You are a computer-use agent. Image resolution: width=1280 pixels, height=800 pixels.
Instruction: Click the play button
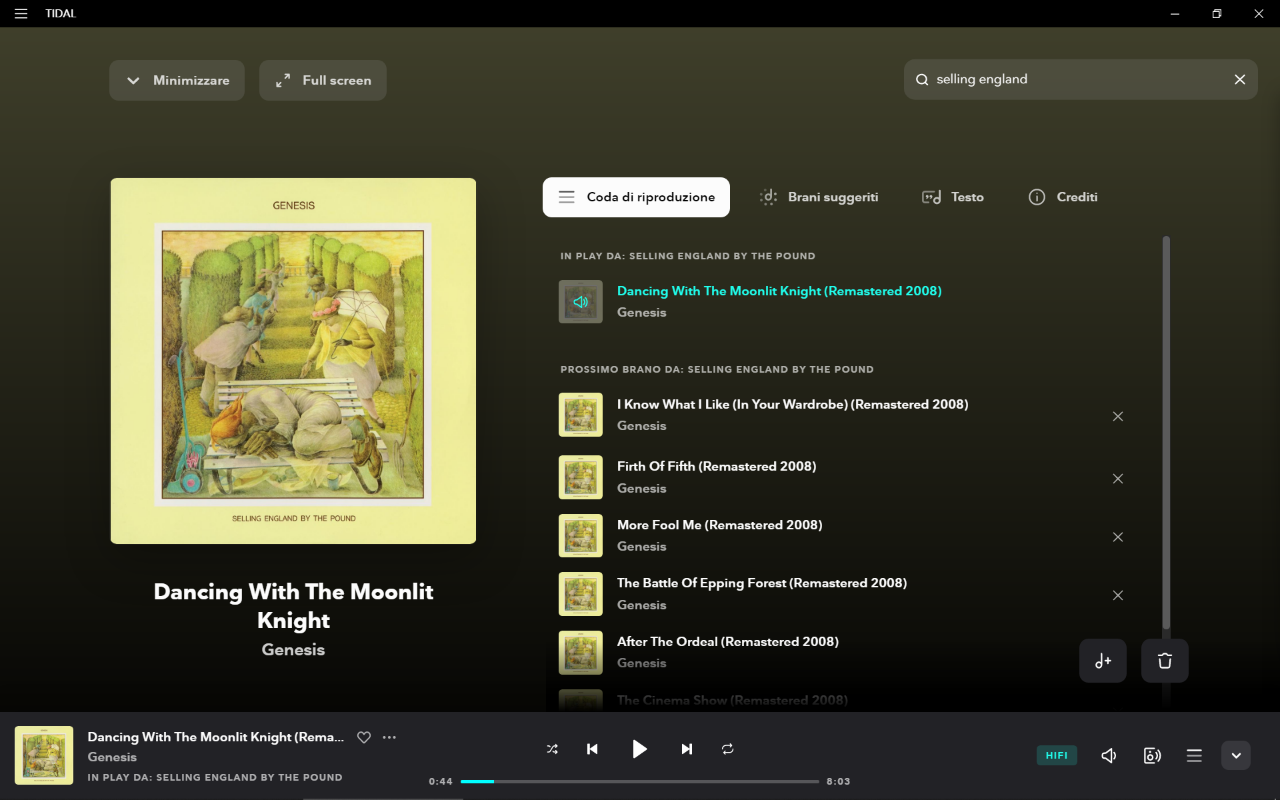(x=640, y=749)
